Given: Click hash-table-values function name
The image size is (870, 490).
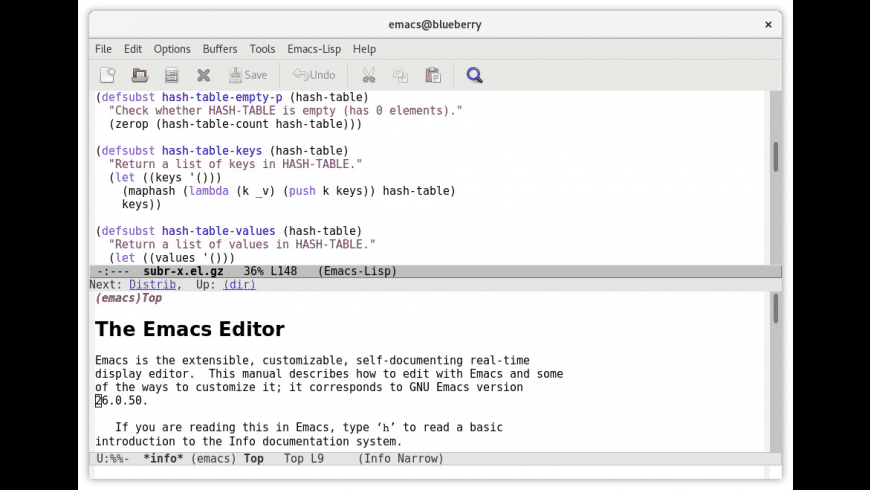Looking at the screenshot, I should [x=219, y=231].
